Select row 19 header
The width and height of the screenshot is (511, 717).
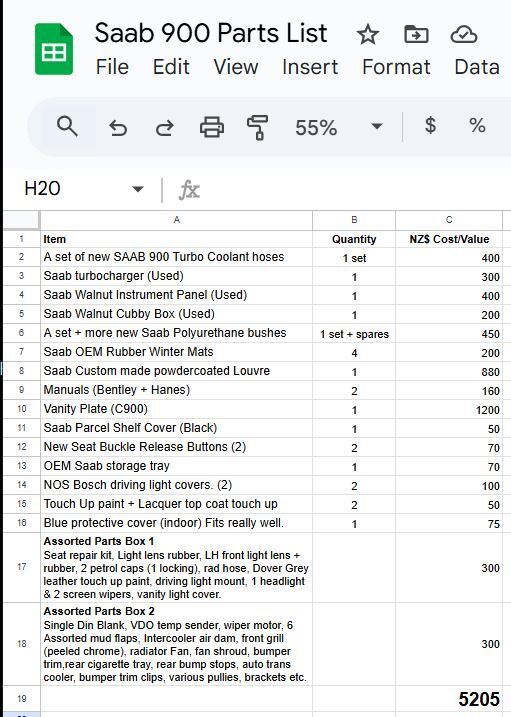pos(21,699)
